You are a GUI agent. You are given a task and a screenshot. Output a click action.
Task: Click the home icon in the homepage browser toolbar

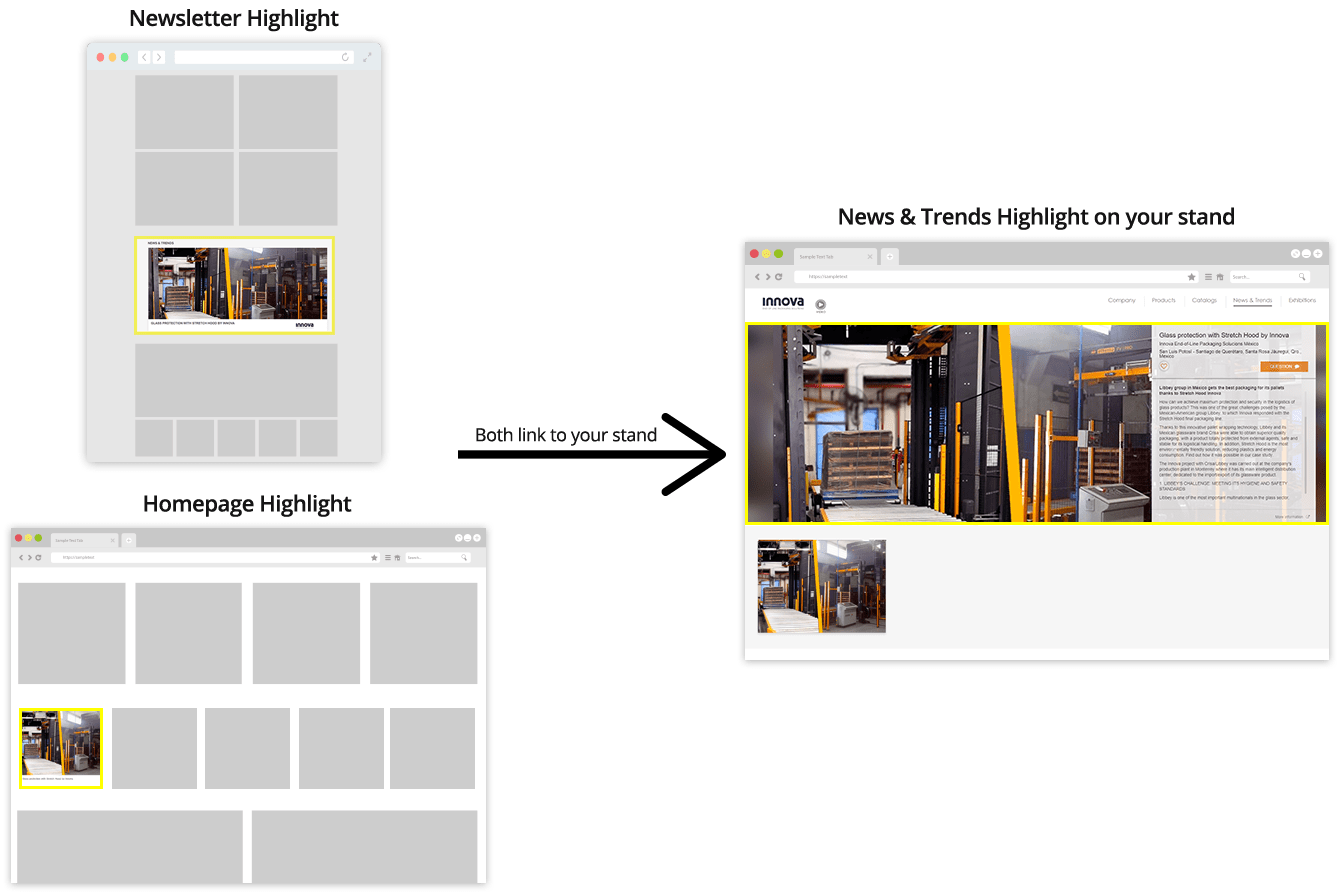point(397,557)
